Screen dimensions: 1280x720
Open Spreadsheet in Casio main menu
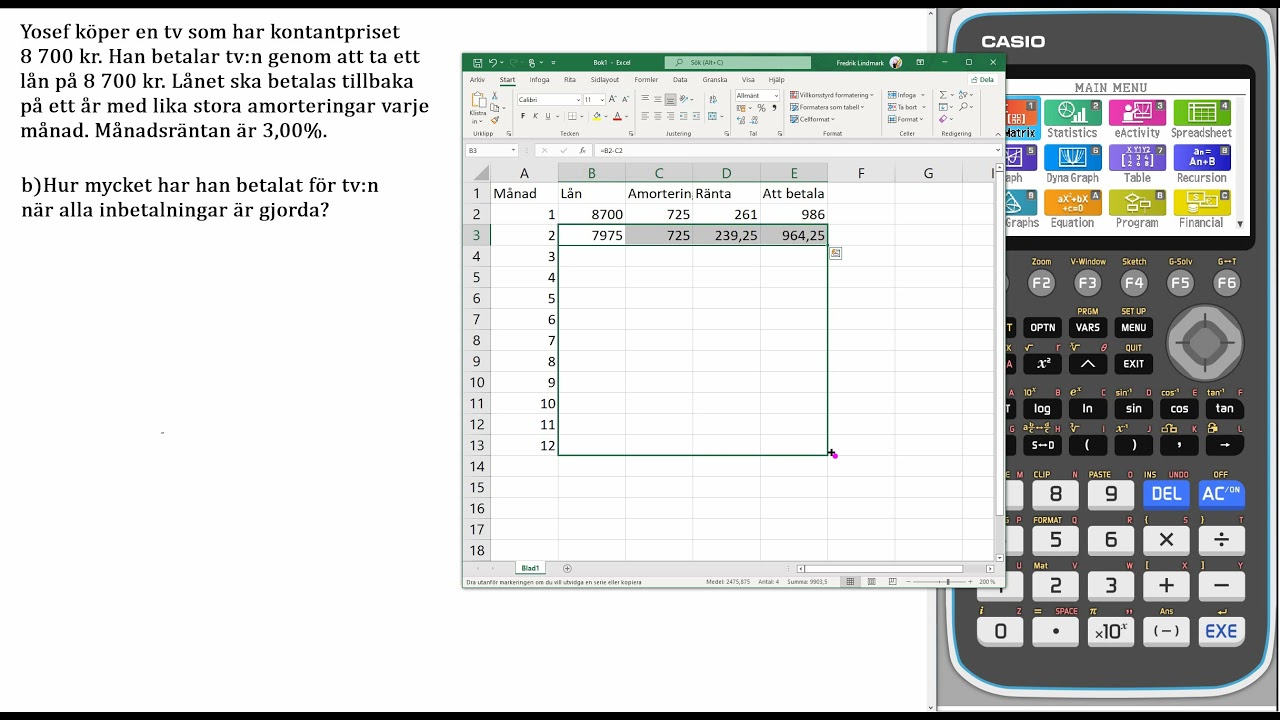1202,118
